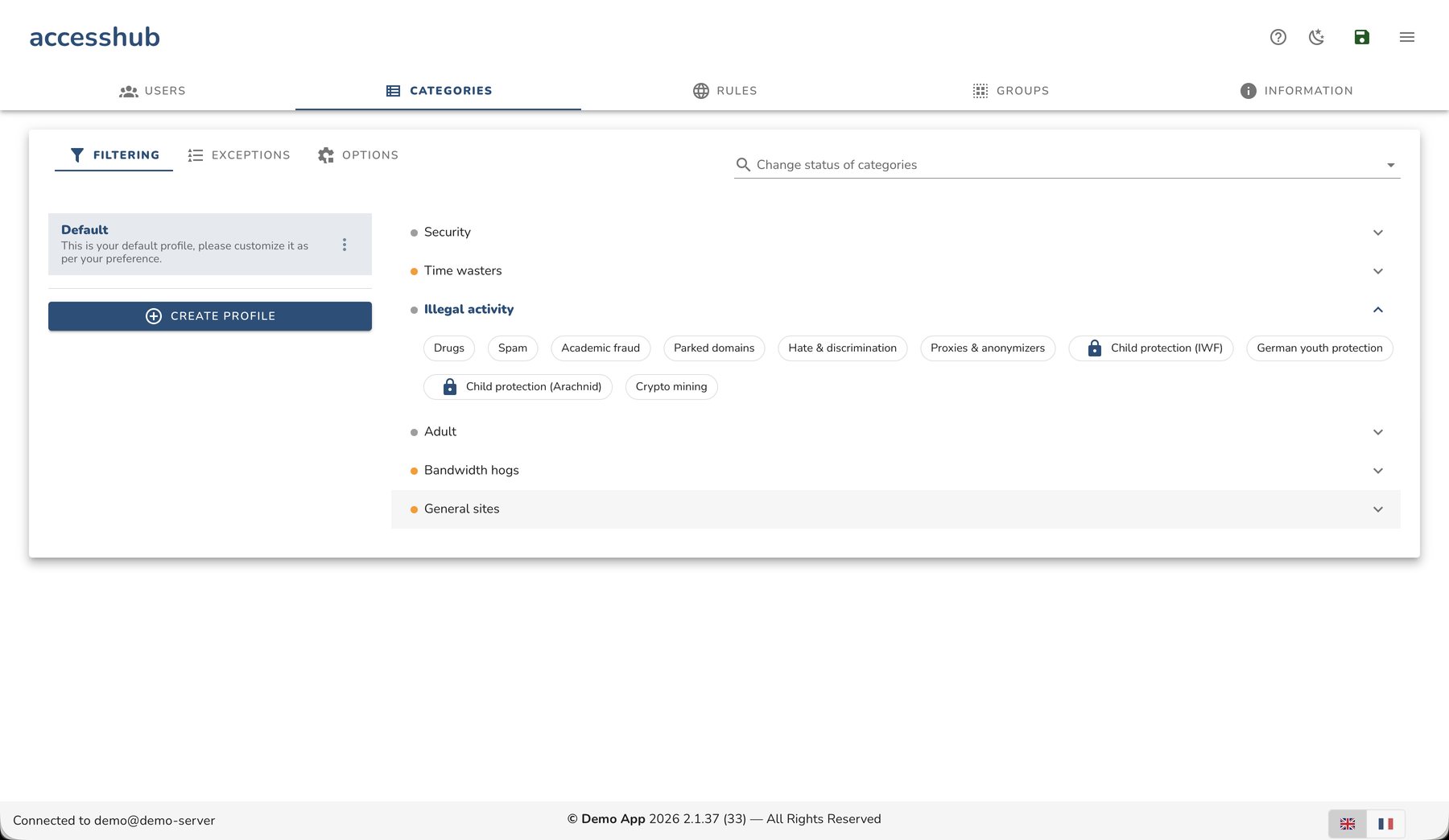1449x840 pixels.
Task: Open the hamburger menu icon
Action: 1407,37
